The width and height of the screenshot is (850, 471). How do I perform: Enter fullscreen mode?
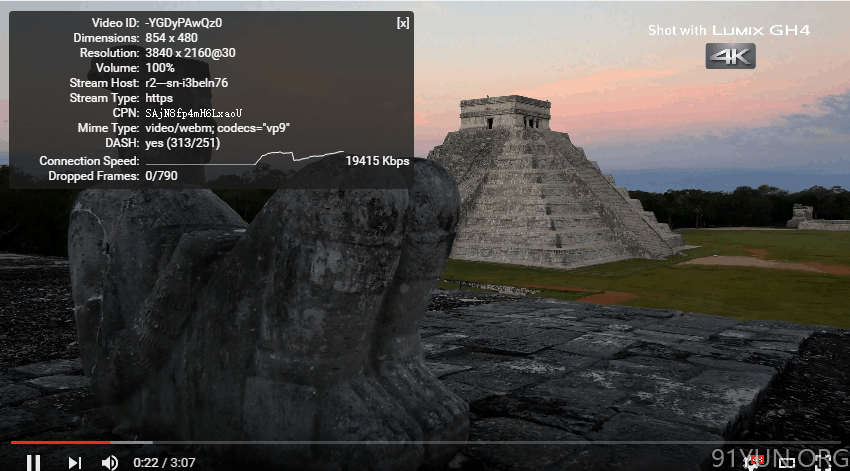coord(822,462)
